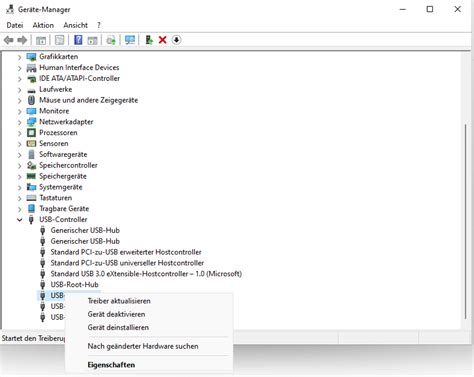Choose Treiber aktualisieren from context menu
Viewport: 474px width, 377px height.
(119, 301)
